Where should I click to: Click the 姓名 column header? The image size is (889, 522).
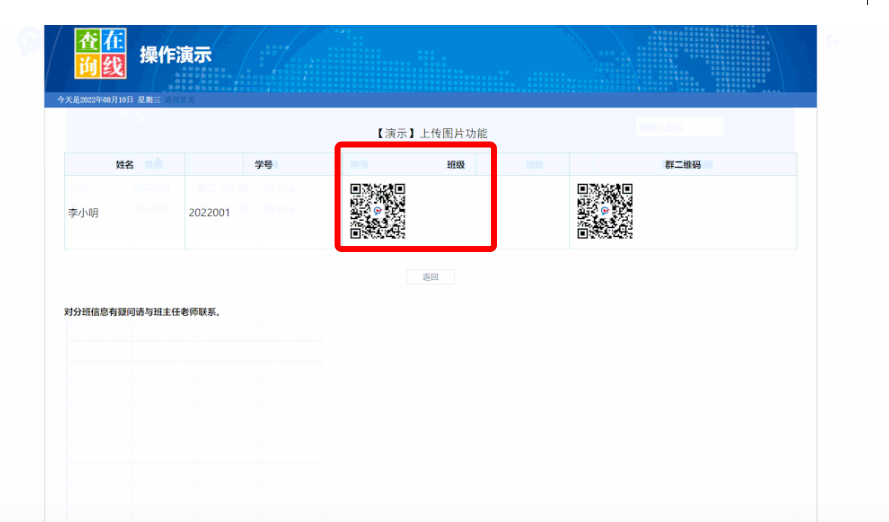click(x=125, y=164)
